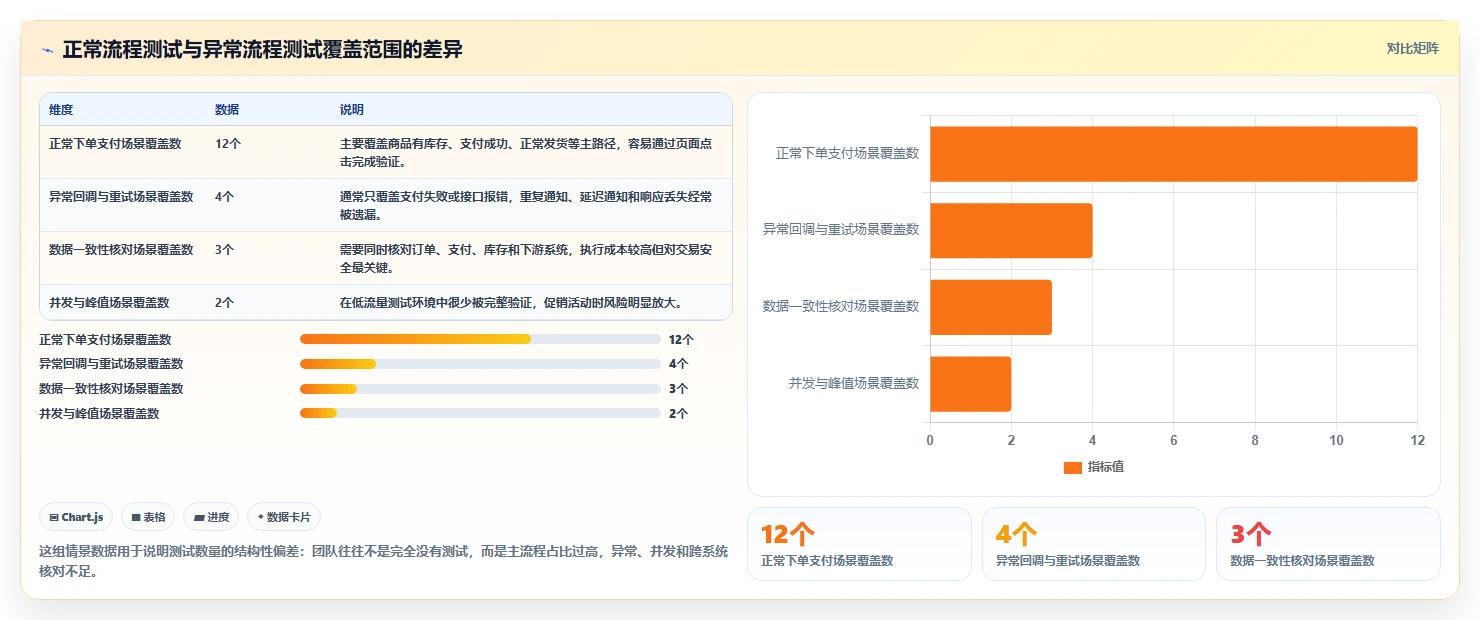Open the 3个 data card
This screenshot has height=620, width=1480.
(x=1328, y=544)
